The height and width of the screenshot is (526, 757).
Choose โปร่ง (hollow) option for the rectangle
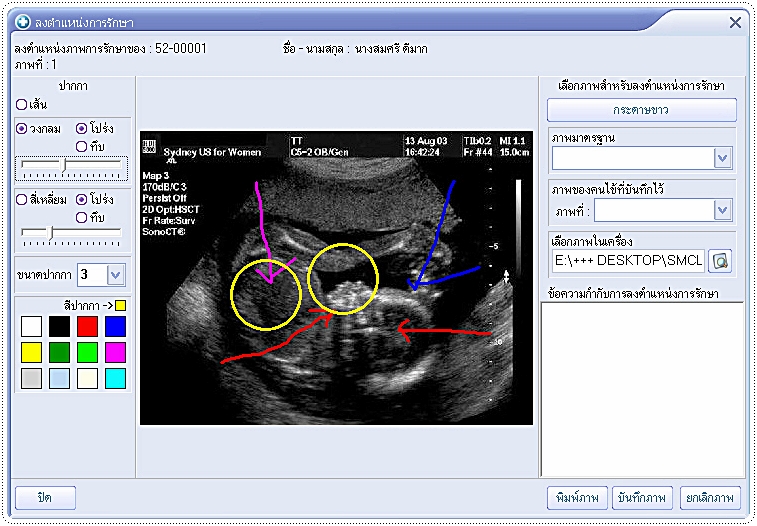[82, 199]
